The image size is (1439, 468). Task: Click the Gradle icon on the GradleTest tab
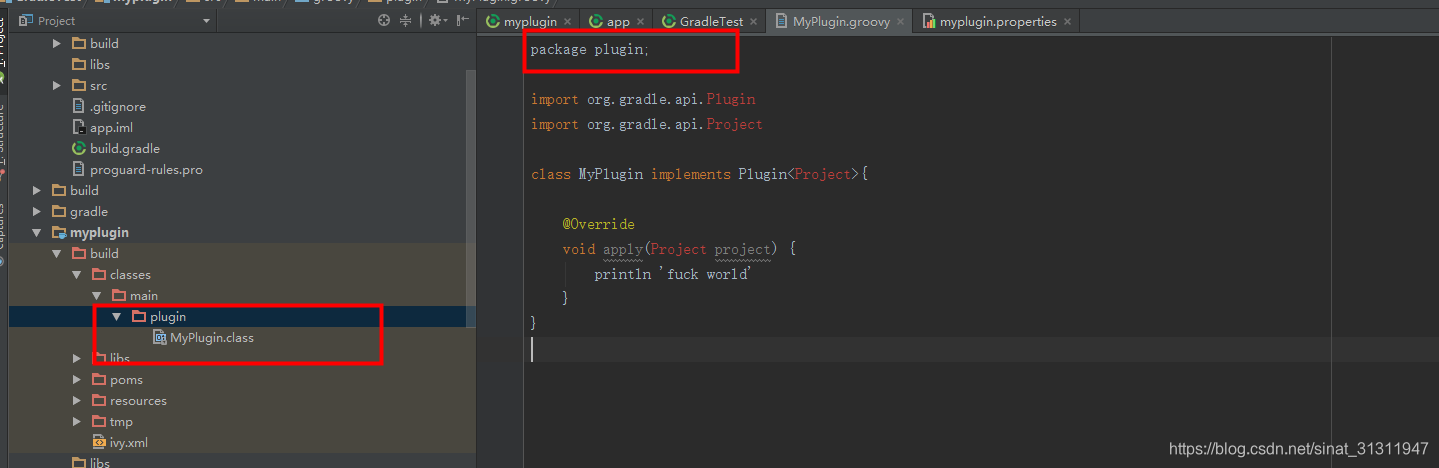(x=669, y=21)
